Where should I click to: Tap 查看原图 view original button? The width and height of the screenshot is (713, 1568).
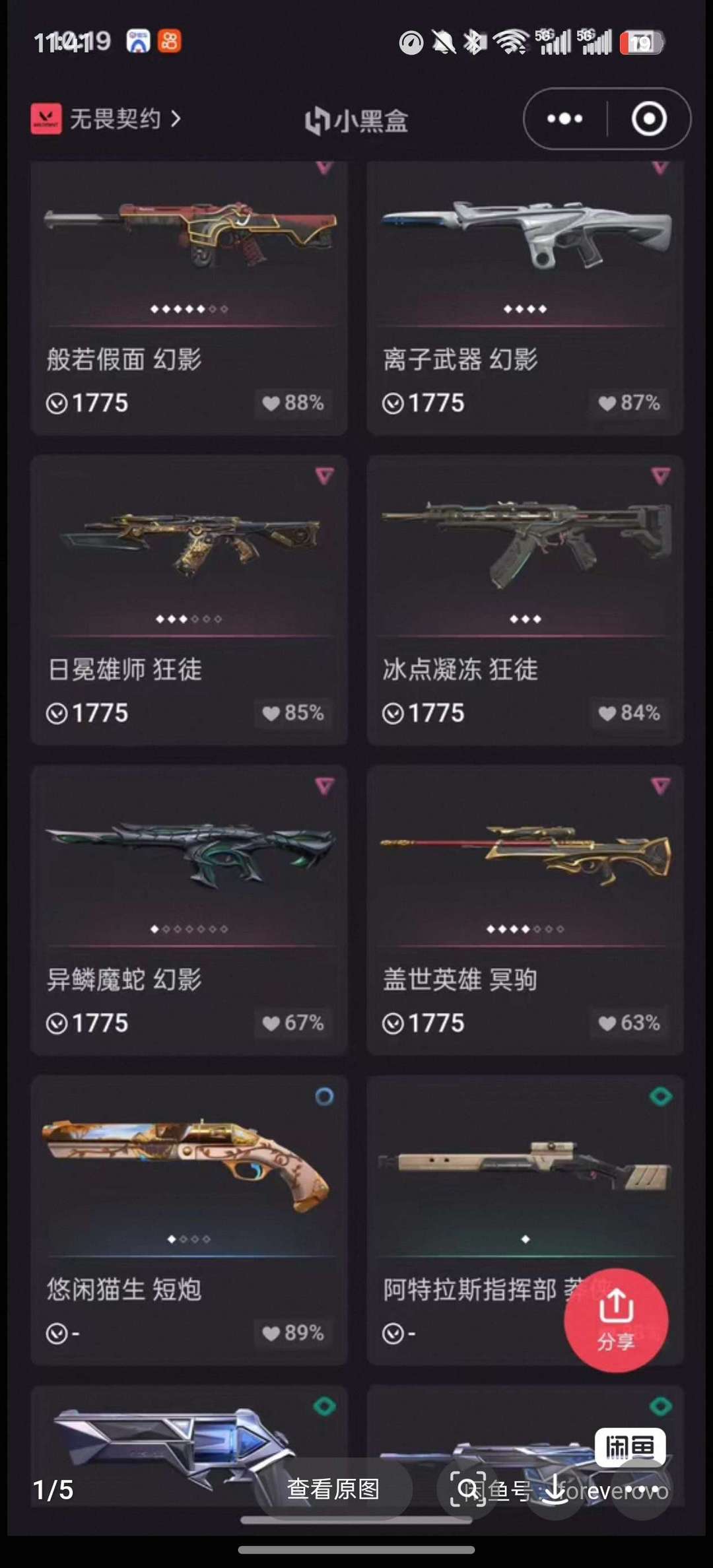[333, 1489]
